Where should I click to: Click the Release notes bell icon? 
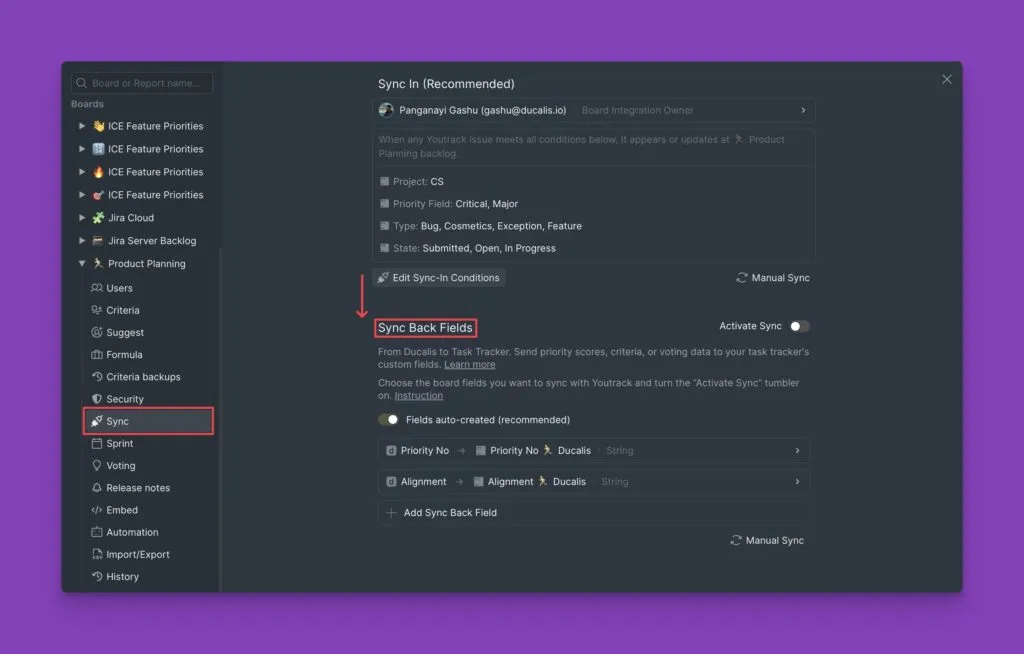pos(97,488)
